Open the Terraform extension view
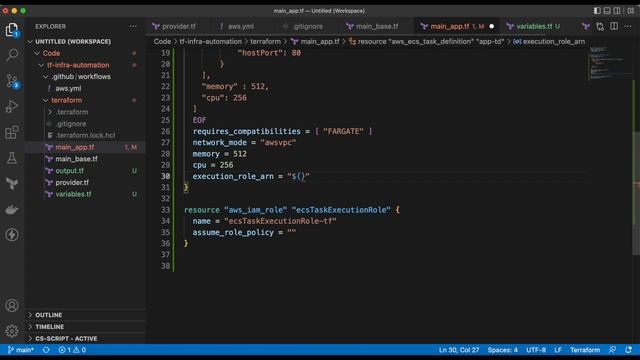Screen dimensions: 640x360 12,184
